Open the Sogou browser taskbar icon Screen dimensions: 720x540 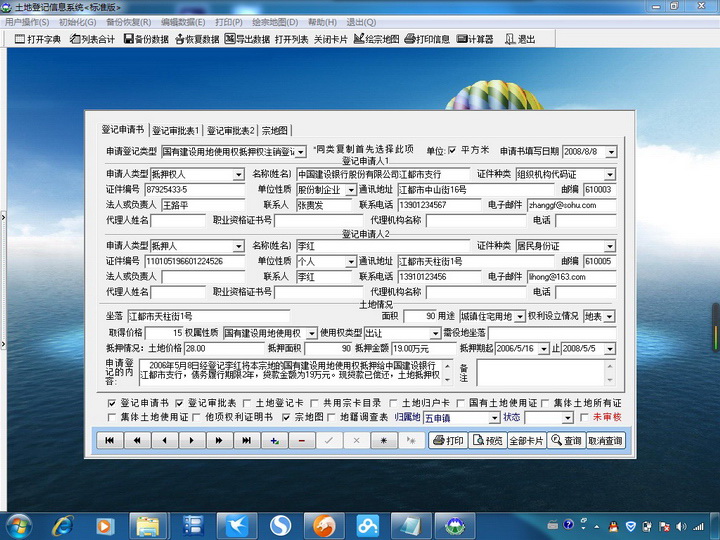280,526
